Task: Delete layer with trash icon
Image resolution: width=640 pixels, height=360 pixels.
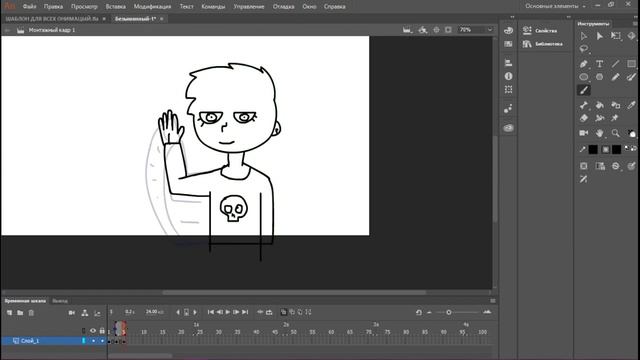Action: tap(31, 313)
